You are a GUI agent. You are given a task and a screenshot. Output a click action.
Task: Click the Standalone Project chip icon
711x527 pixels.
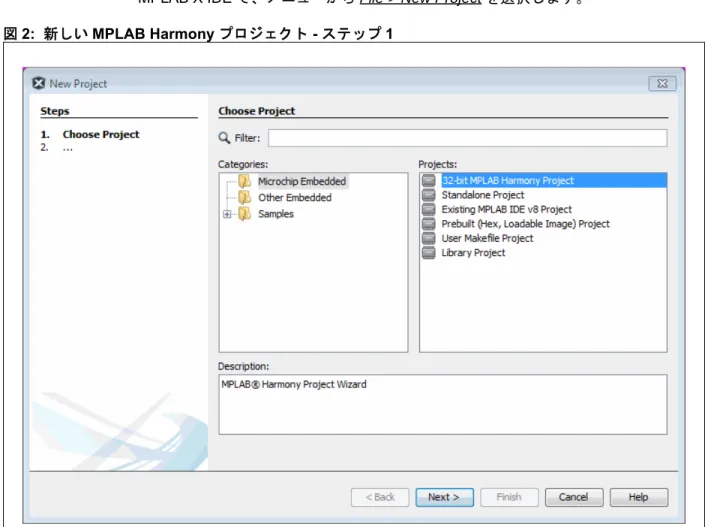(429, 195)
